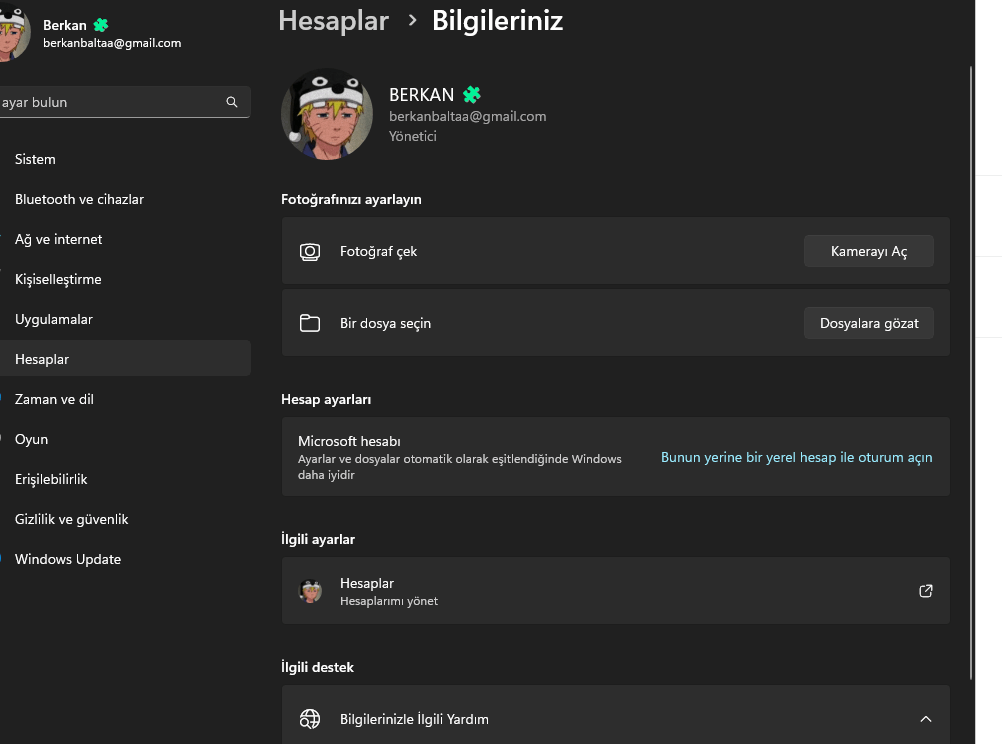Click the Kamerayı Aç button
1002x744 pixels.
pos(868,251)
